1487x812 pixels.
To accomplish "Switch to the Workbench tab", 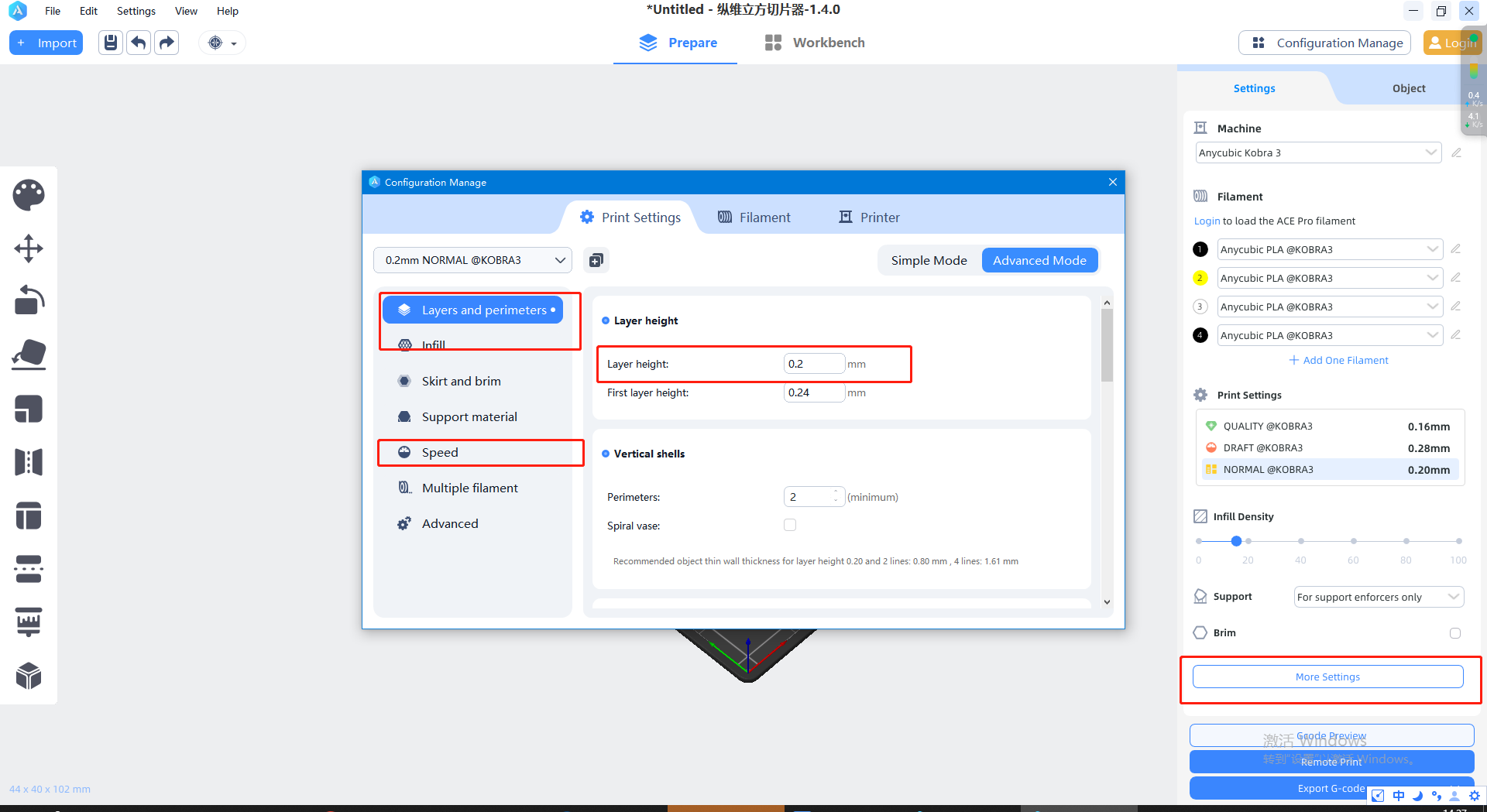I will pos(815,43).
